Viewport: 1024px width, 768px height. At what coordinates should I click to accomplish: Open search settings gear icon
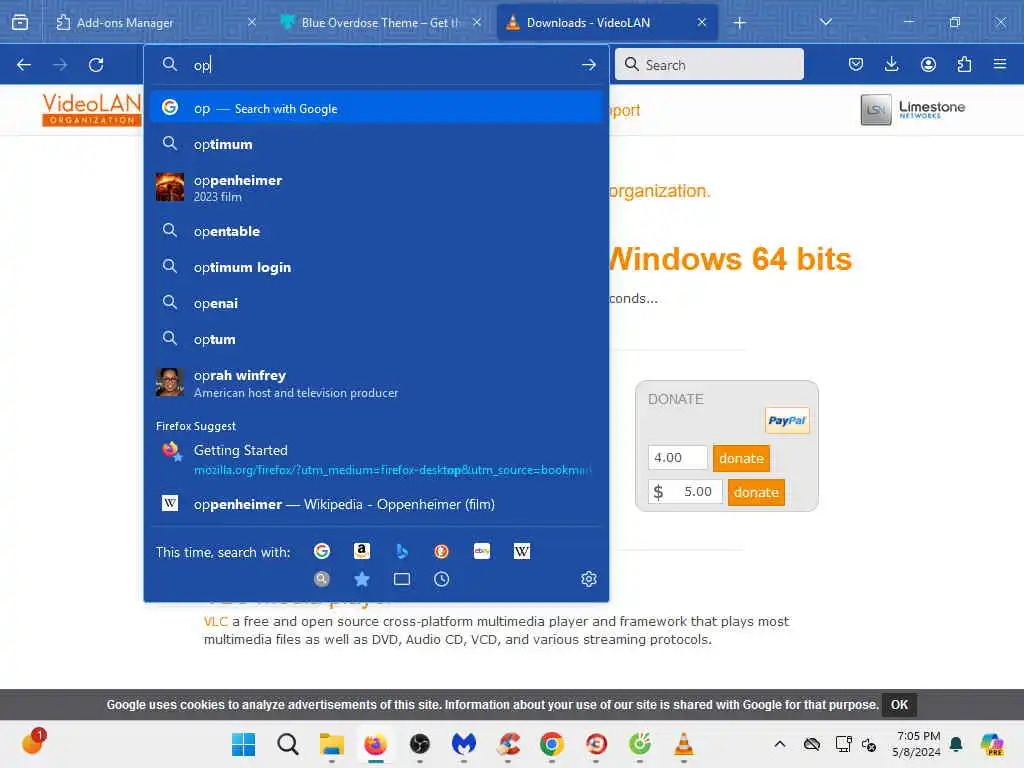(x=588, y=579)
